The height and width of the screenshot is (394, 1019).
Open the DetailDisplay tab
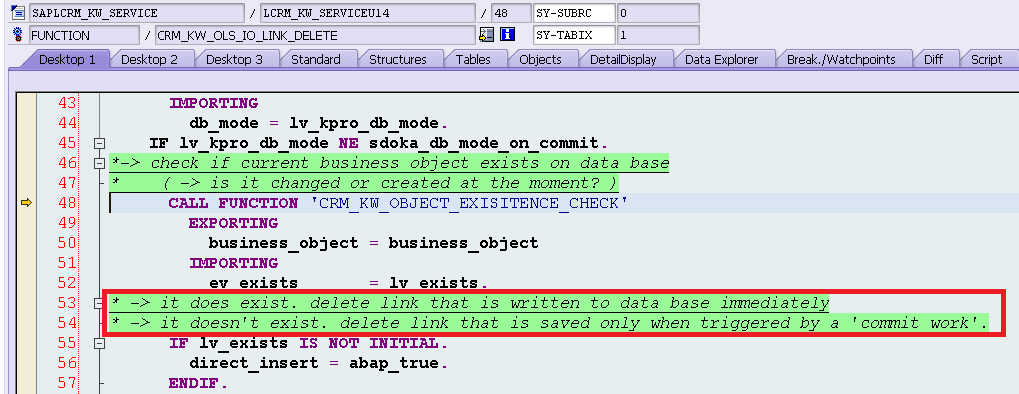coord(623,59)
